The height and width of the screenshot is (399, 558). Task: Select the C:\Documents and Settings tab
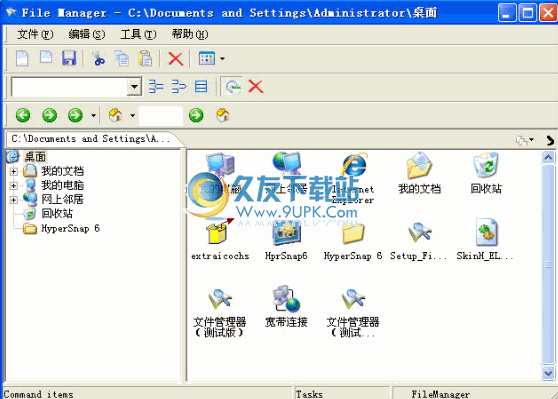(91, 139)
